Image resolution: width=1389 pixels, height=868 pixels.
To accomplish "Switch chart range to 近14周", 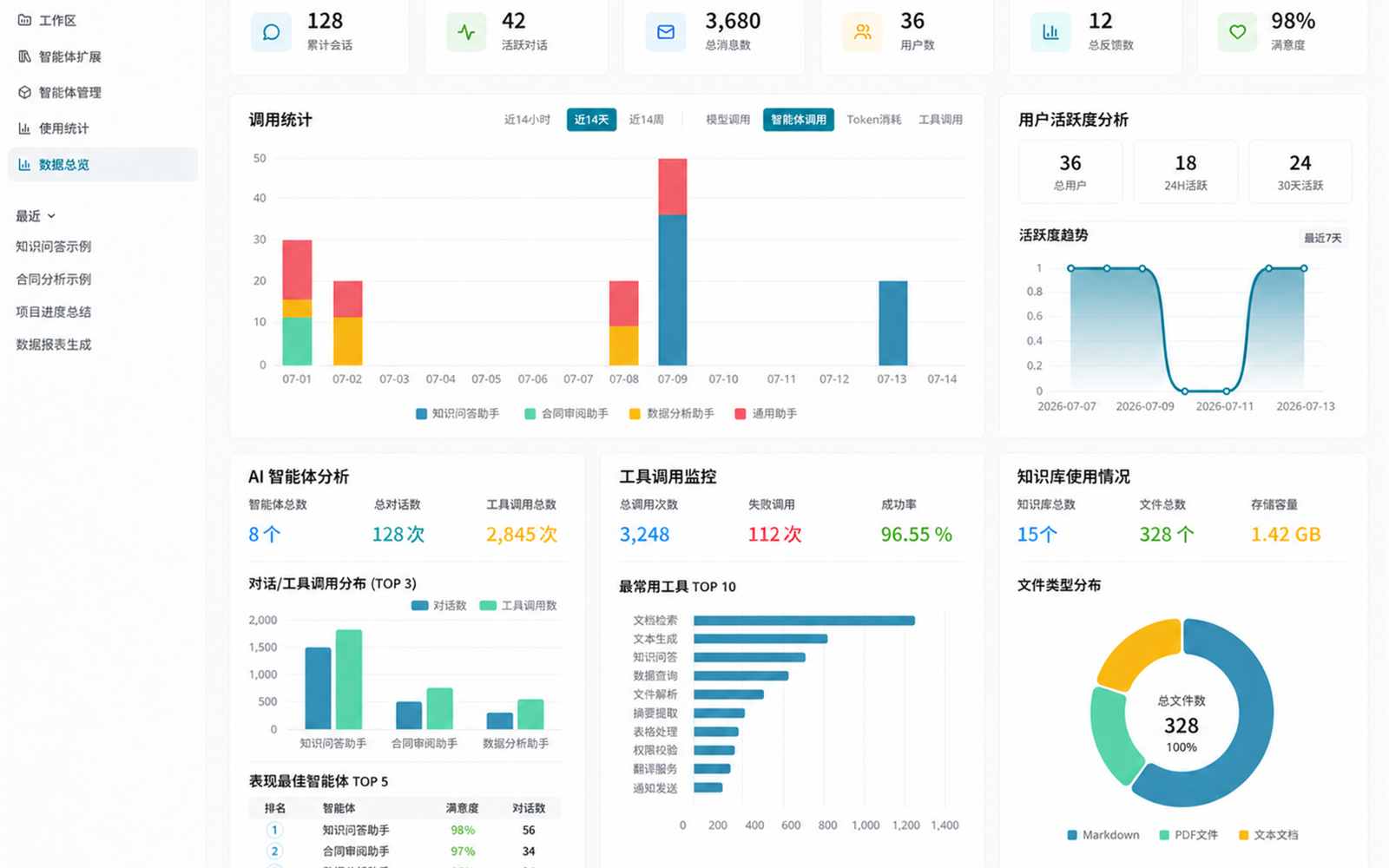I will [647, 120].
